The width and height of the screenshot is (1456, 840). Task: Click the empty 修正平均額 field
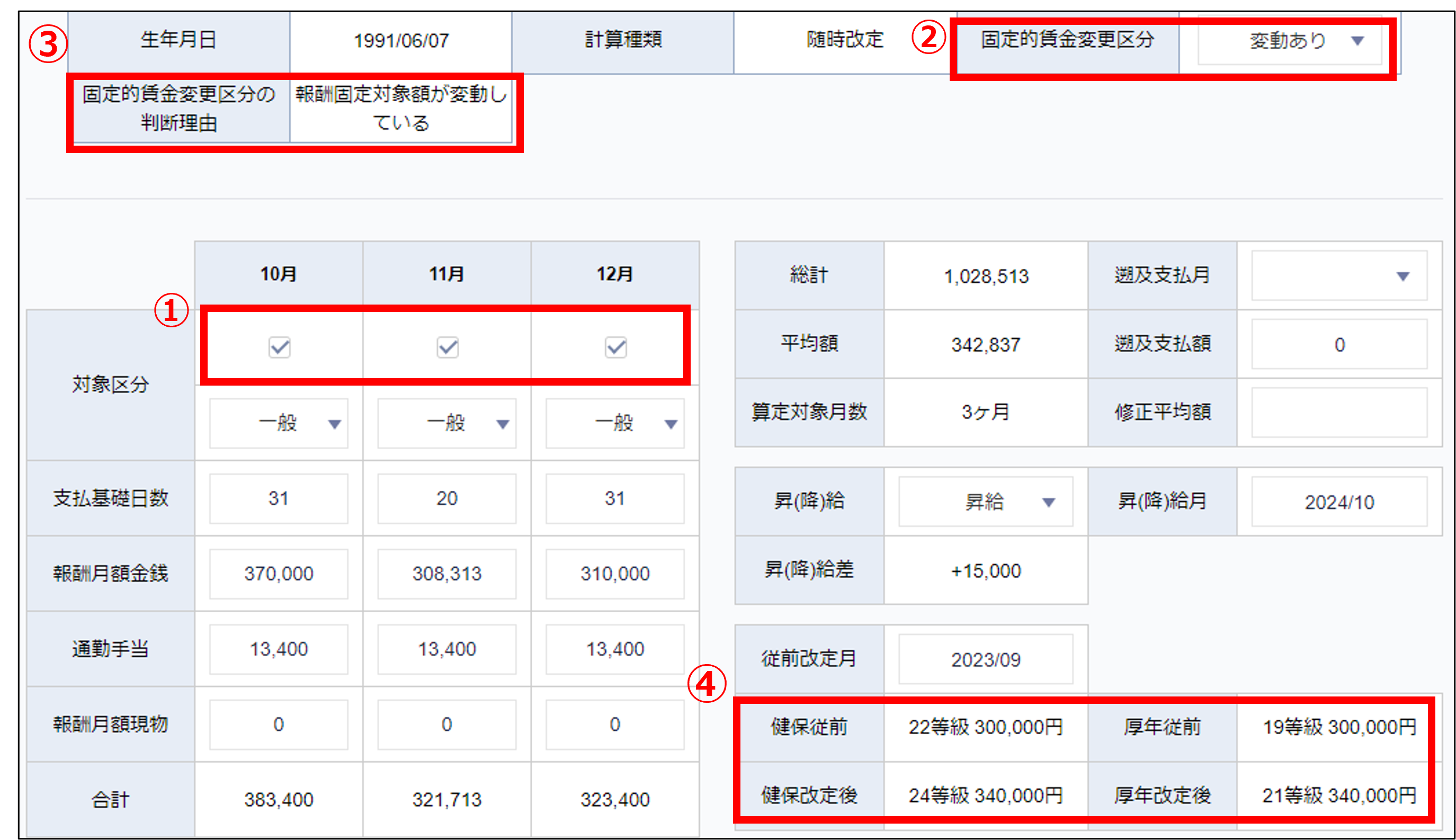click(x=1339, y=412)
